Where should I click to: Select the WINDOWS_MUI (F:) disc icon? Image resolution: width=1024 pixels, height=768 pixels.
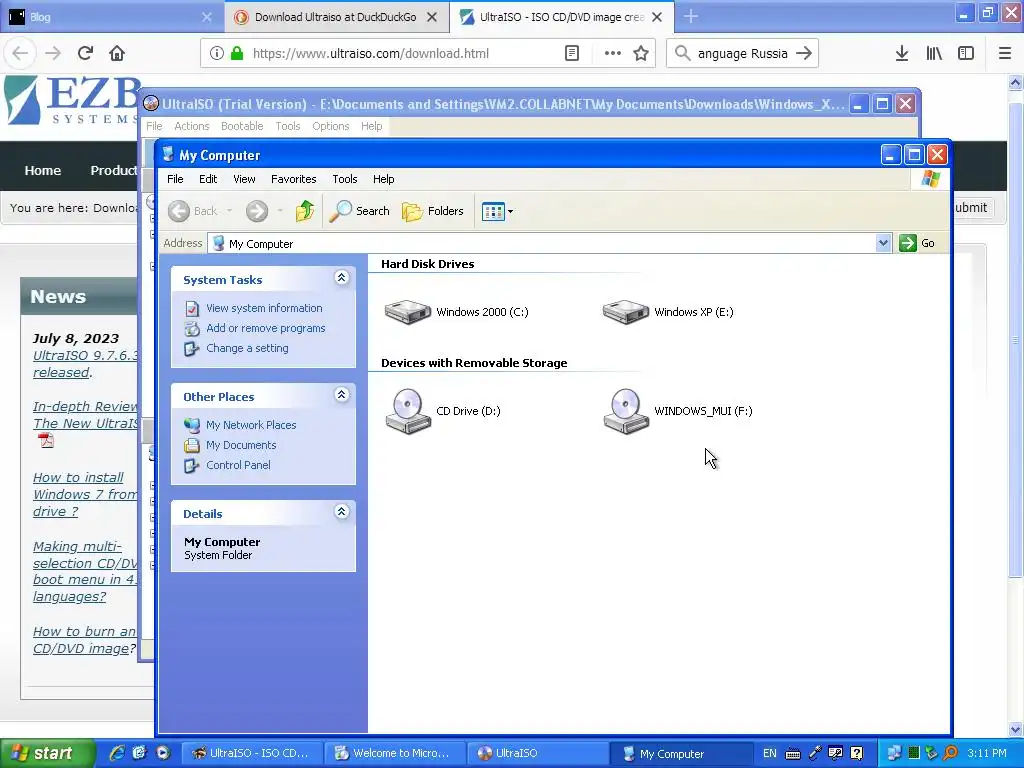point(626,411)
